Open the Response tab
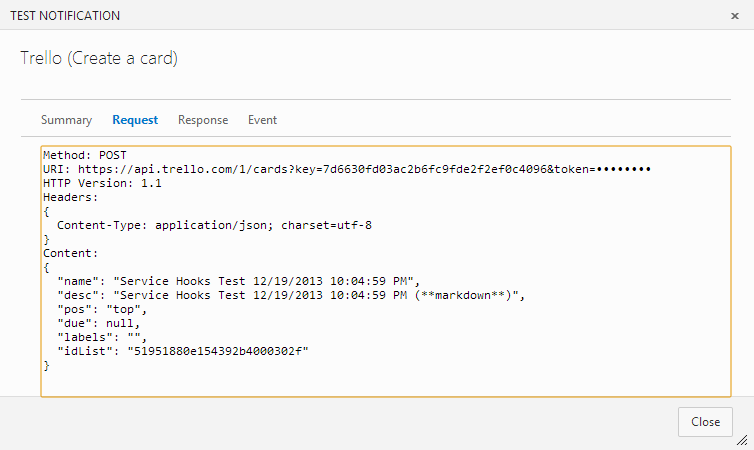The height and width of the screenshot is (450, 754). (x=203, y=120)
